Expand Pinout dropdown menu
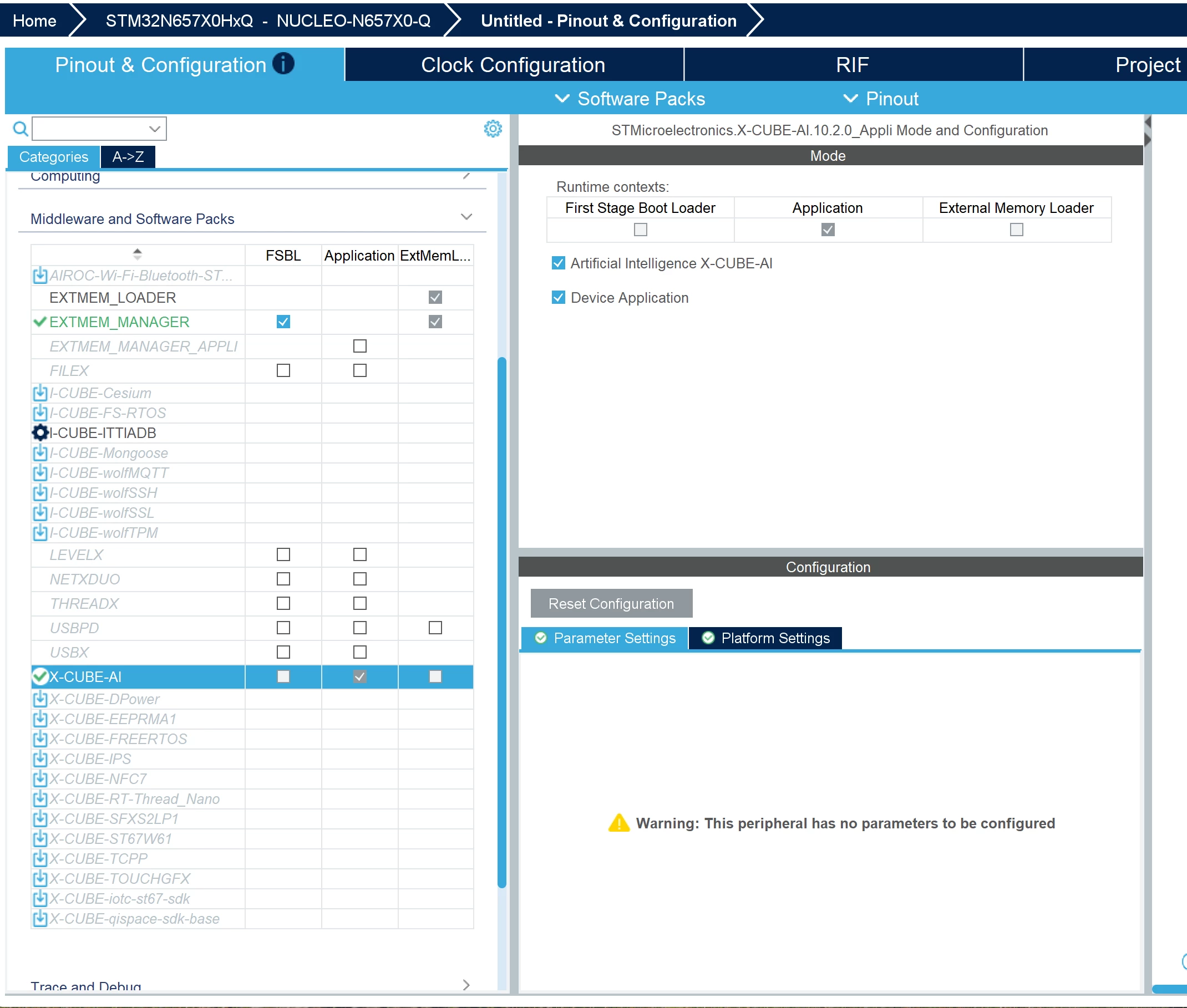The width and height of the screenshot is (1187, 1008). [881, 99]
